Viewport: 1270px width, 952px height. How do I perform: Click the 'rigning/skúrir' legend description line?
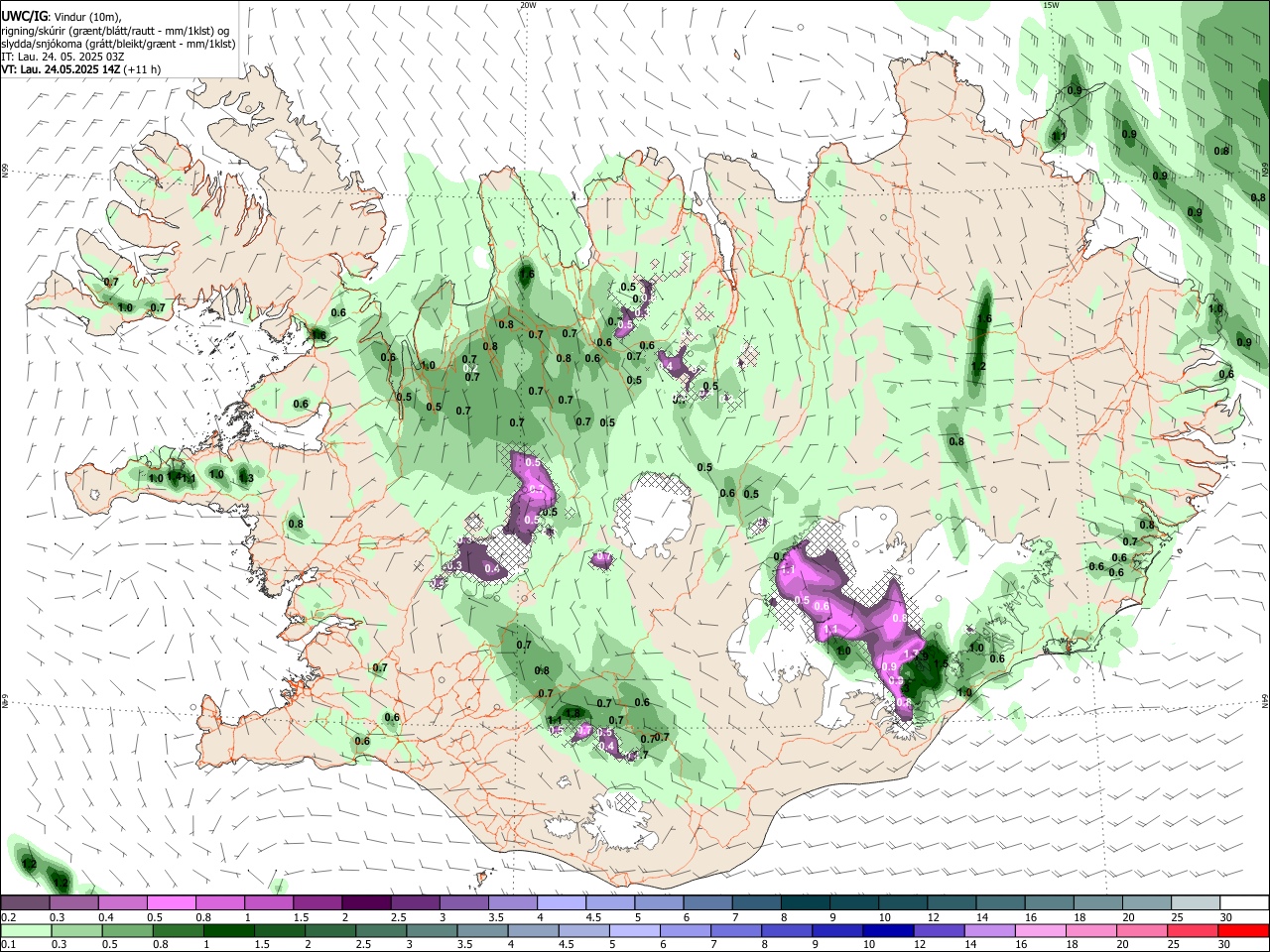115,30
